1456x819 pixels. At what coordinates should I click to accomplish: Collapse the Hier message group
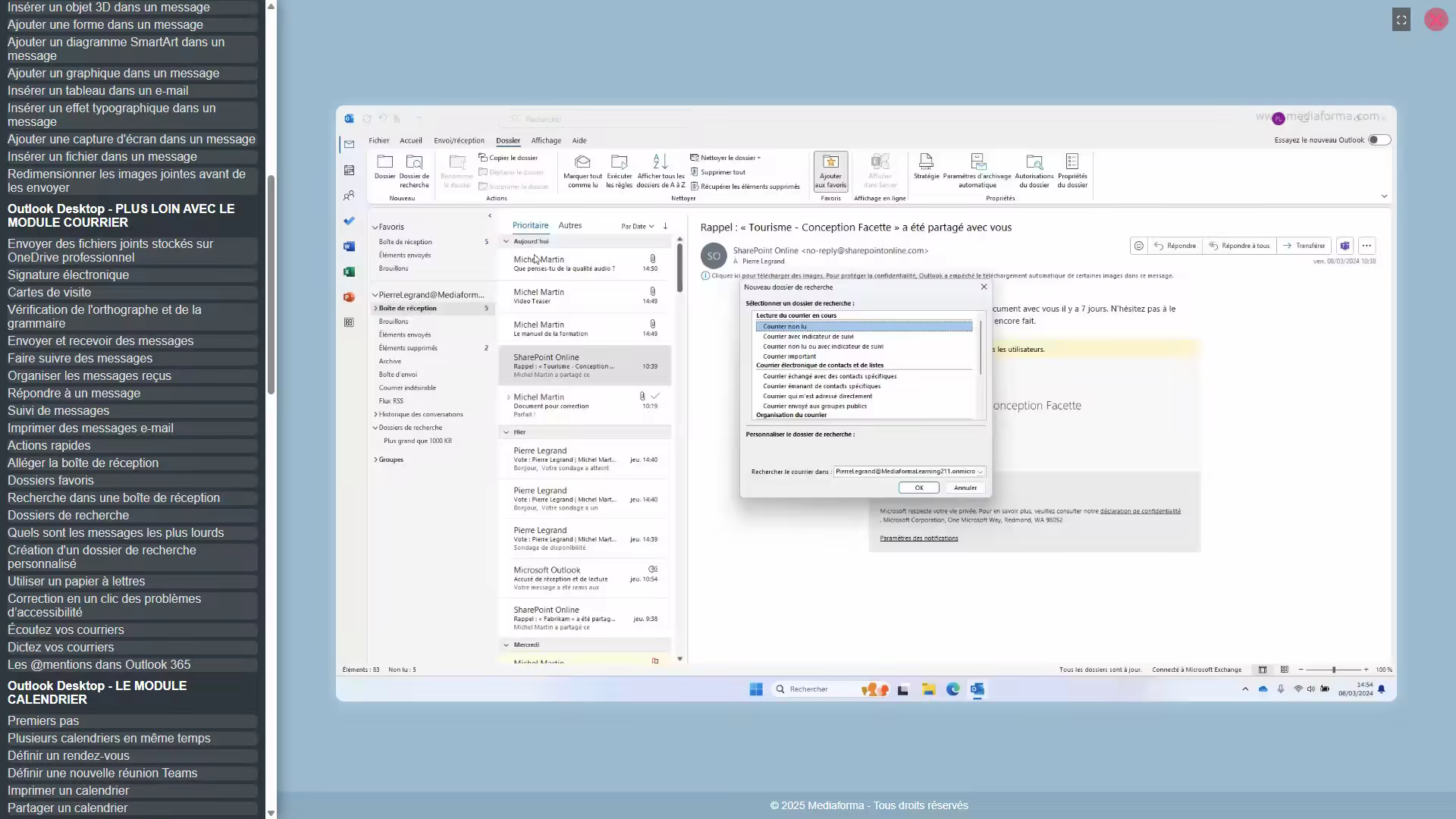[506, 432]
